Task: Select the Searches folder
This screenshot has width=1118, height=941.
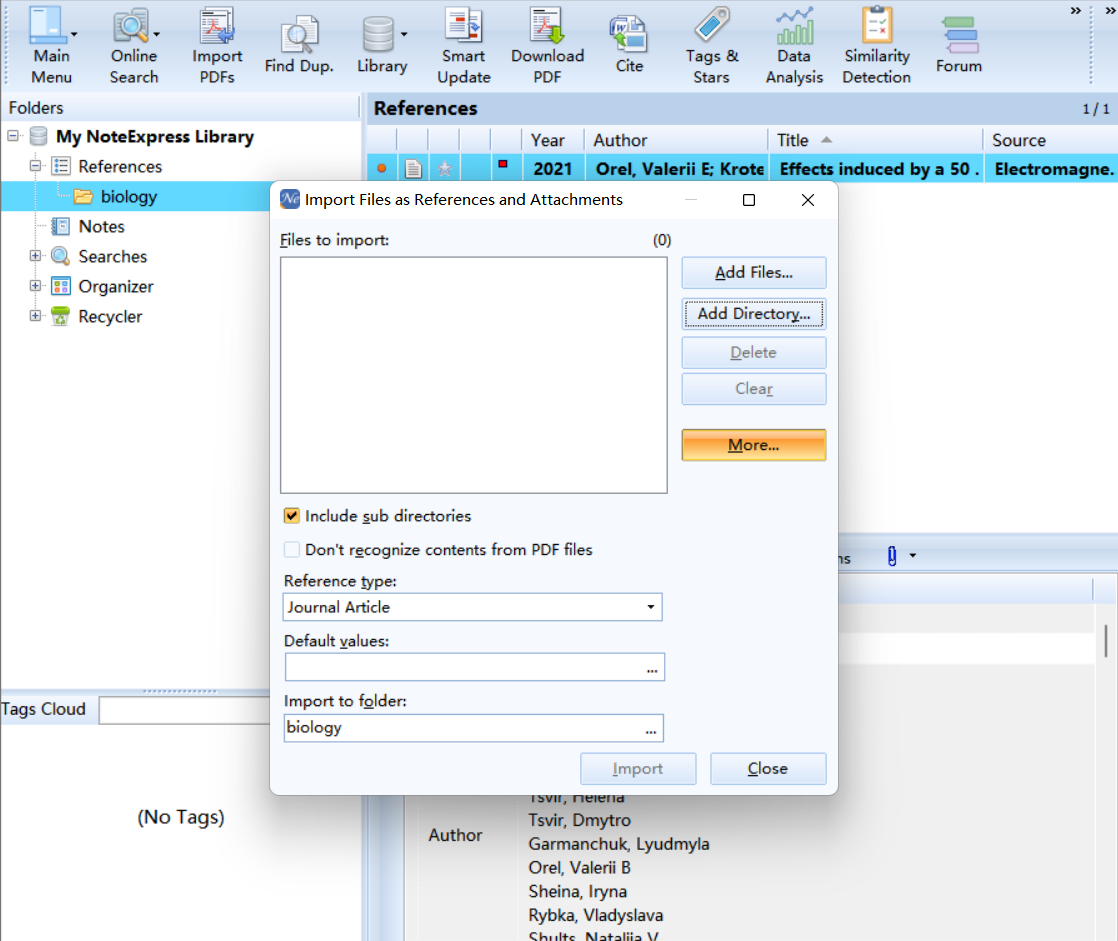Action: click(112, 257)
